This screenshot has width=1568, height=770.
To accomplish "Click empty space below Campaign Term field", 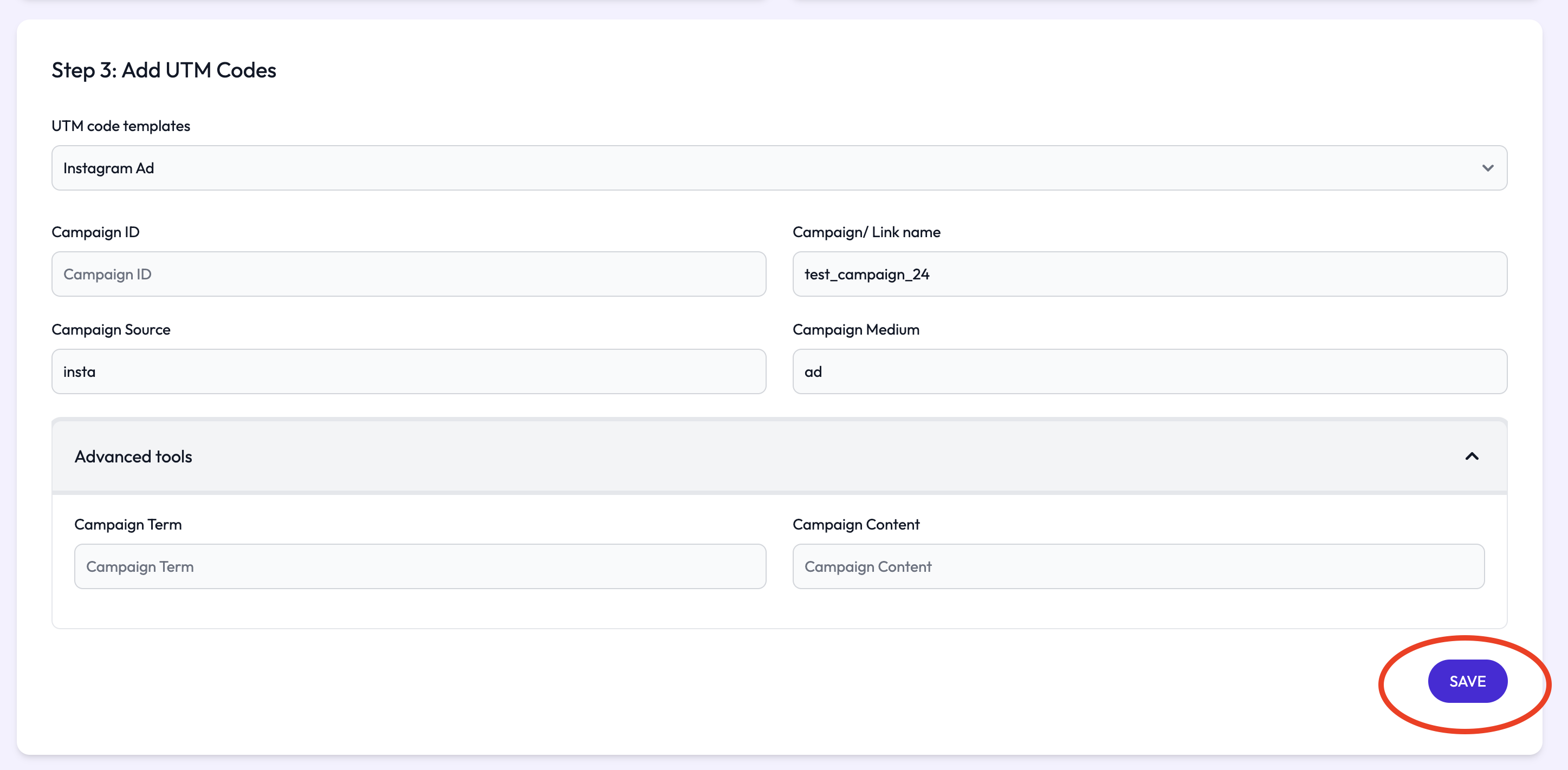I will pos(419,609).
